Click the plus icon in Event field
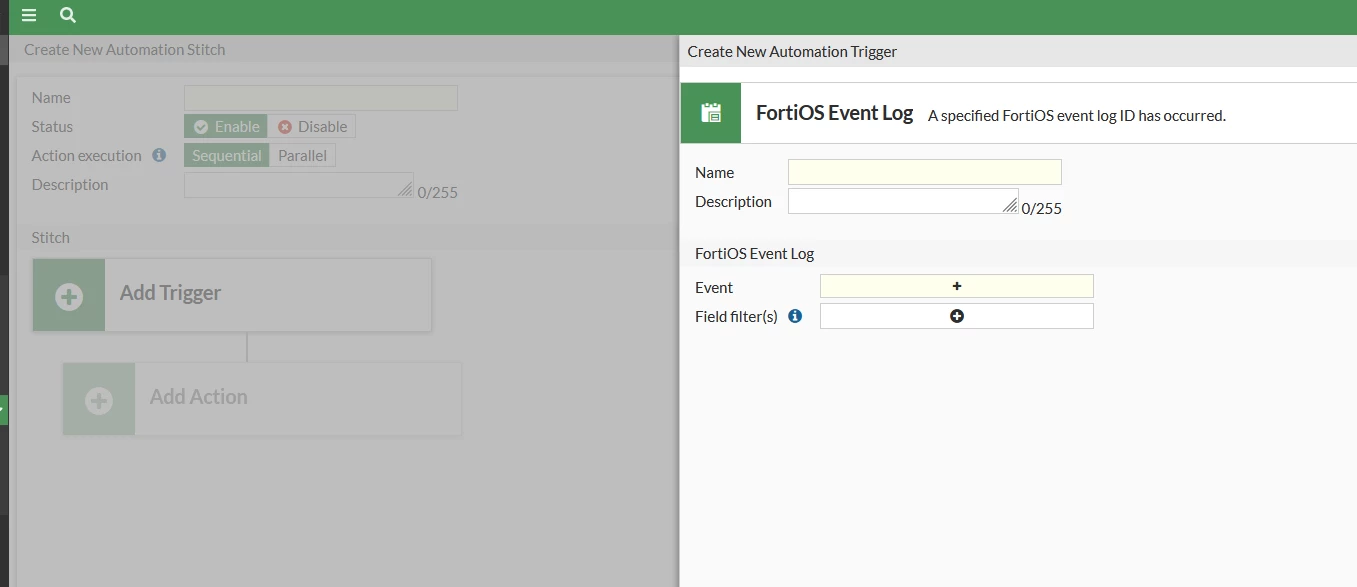This screenshot has height=587, width=1357. pyautogui.click(x=957, y=286)
